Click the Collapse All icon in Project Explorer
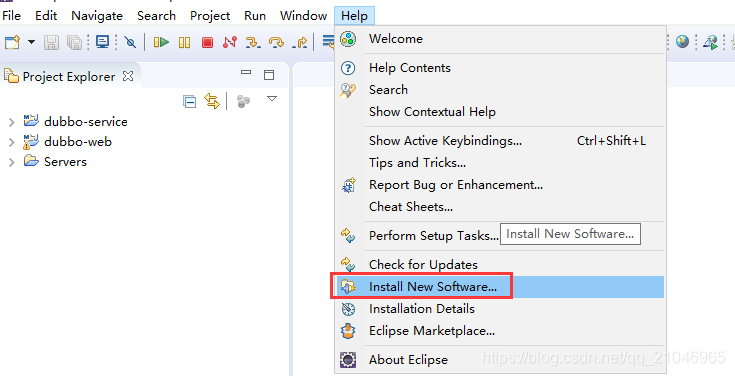 189,101
